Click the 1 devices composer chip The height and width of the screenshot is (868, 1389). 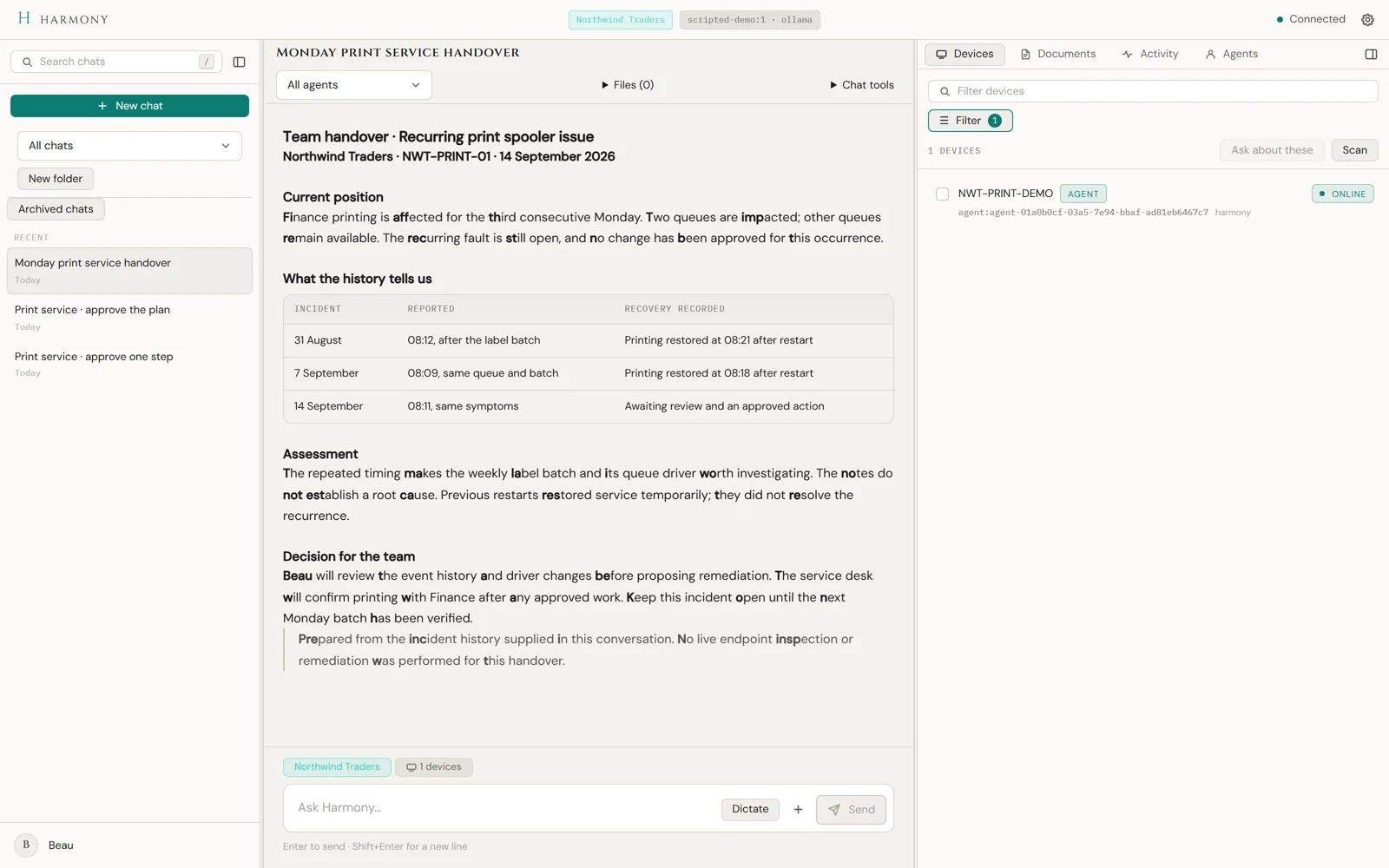coord(434,767)
